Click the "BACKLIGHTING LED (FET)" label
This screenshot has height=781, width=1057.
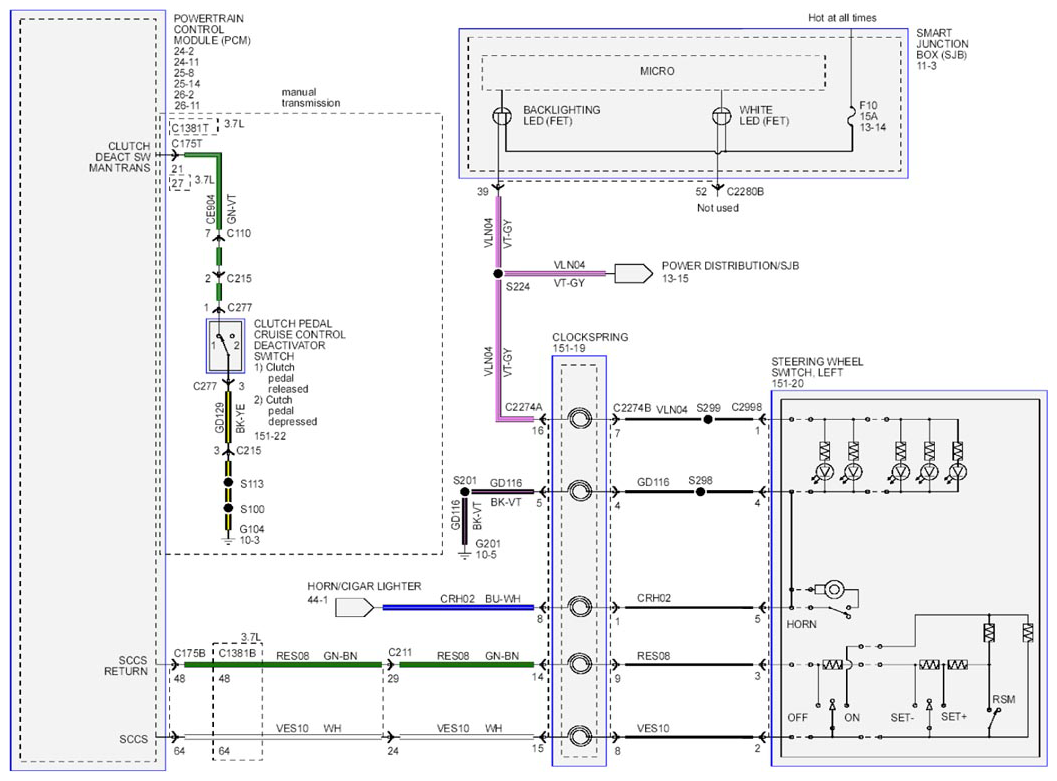562,115
